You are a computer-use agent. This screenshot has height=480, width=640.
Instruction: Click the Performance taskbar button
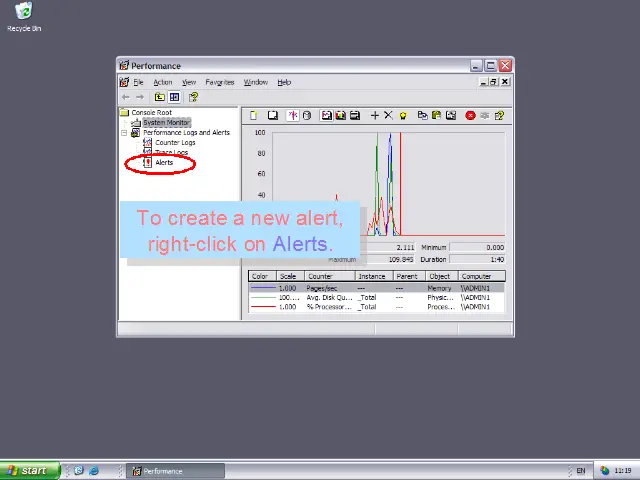click(x=175, y=471)
